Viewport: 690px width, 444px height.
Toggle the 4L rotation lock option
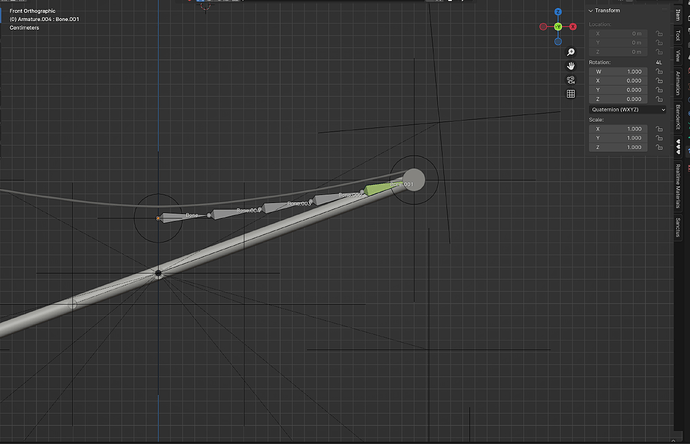[x=659, y=62]
